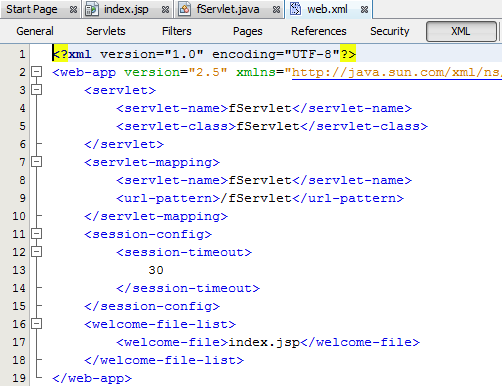This screenshot has height=386, width=502.
Task: Open the index.jsp tab
Action: pyautogui.click(x=126, y=9)
